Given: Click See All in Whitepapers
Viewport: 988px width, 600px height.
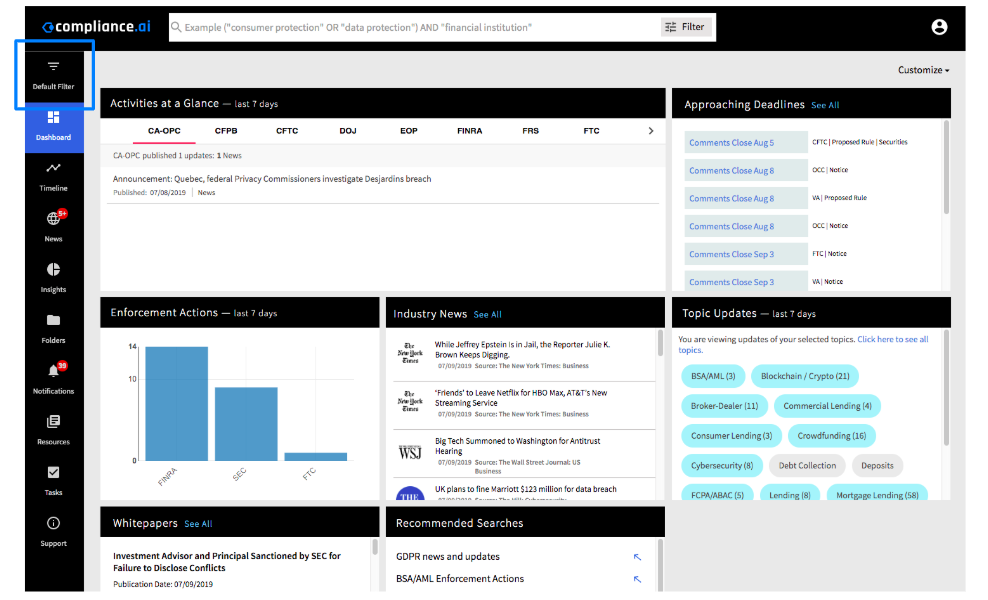Looking at the screenshot, I should pos(198,524).
